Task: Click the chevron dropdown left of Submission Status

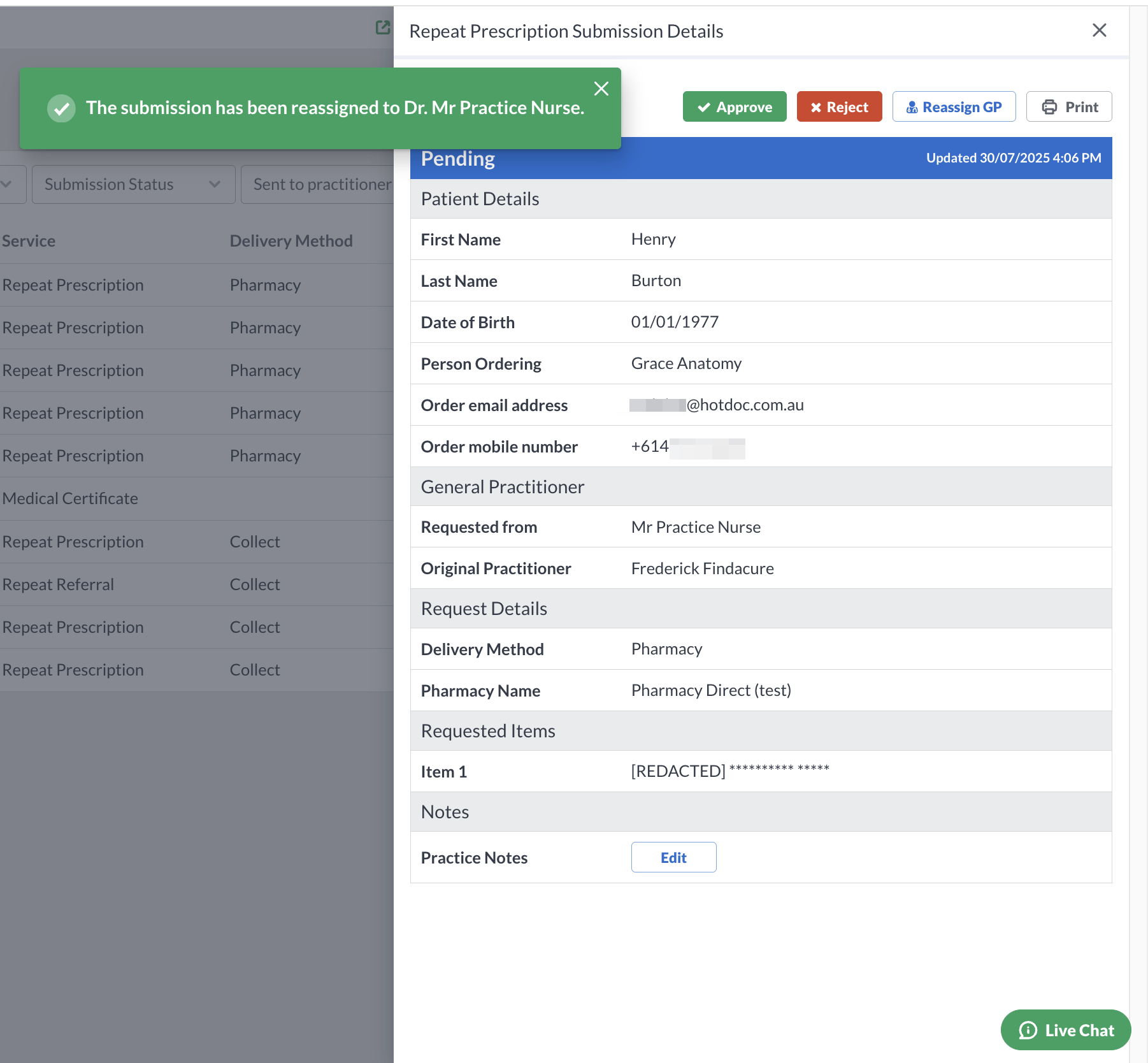Action: coord(8,185)
